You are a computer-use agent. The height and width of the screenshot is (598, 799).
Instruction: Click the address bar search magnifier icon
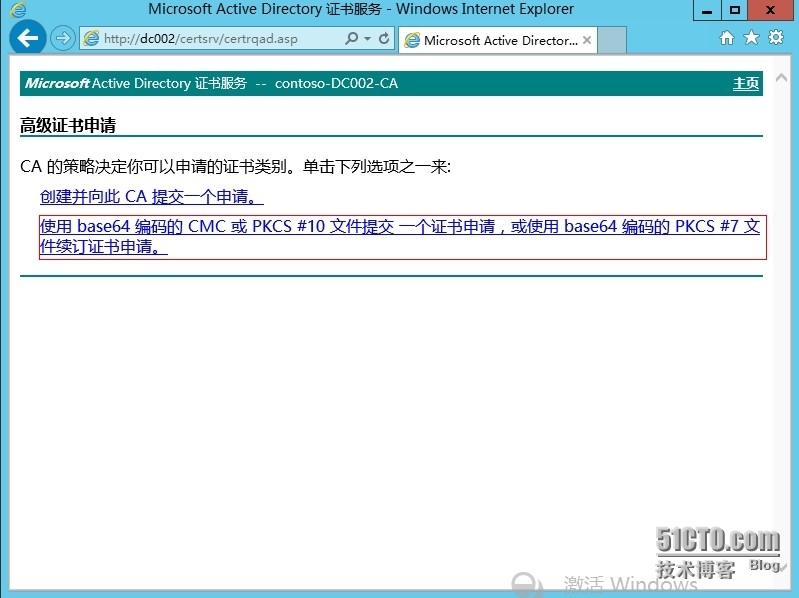pos(351,38)
